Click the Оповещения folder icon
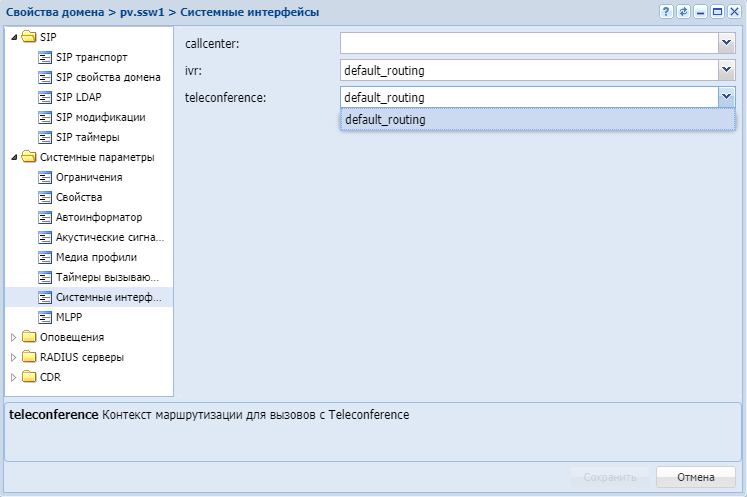This screenshot has height=497, width=747. [28, 337]
